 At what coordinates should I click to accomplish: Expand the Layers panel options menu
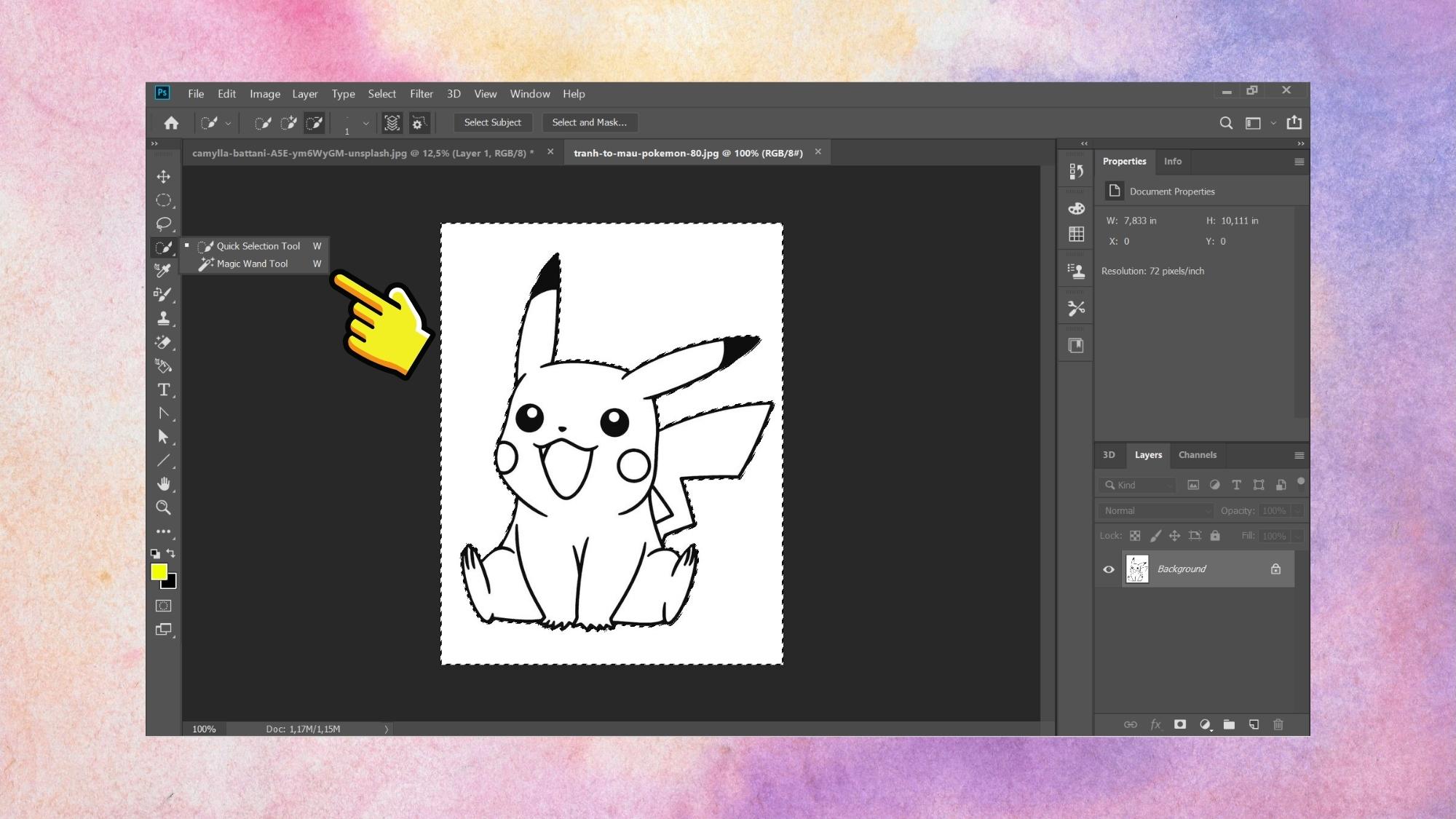pos(1299,456)
